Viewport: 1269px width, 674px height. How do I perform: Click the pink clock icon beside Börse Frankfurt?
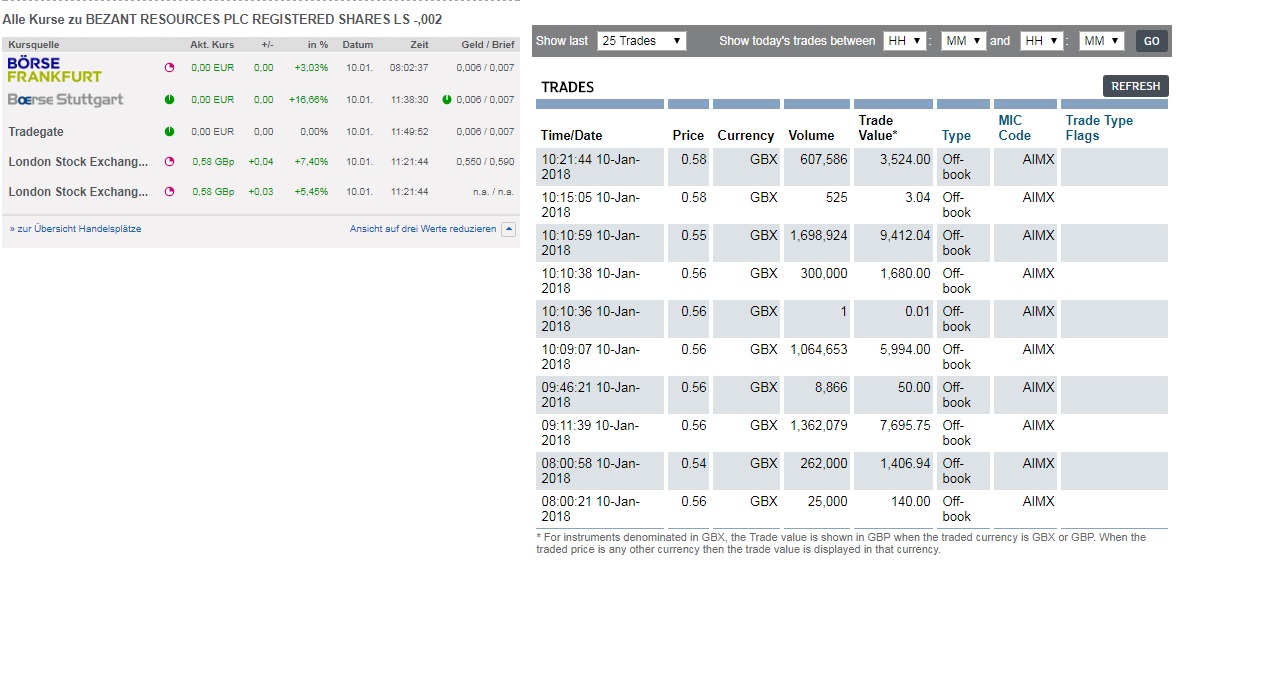[169, 68]
